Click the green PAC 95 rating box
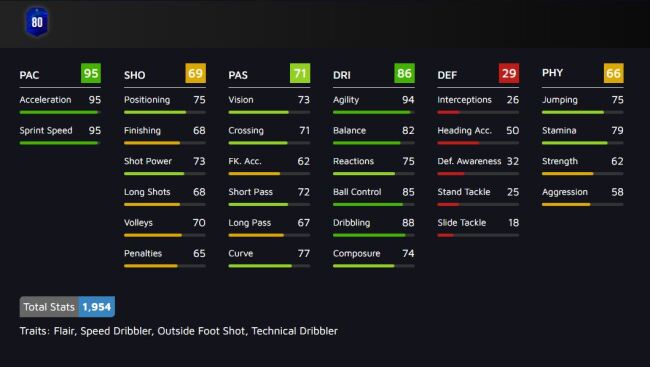The height and width of the screenshot is (367, 650). coord(91,73)
